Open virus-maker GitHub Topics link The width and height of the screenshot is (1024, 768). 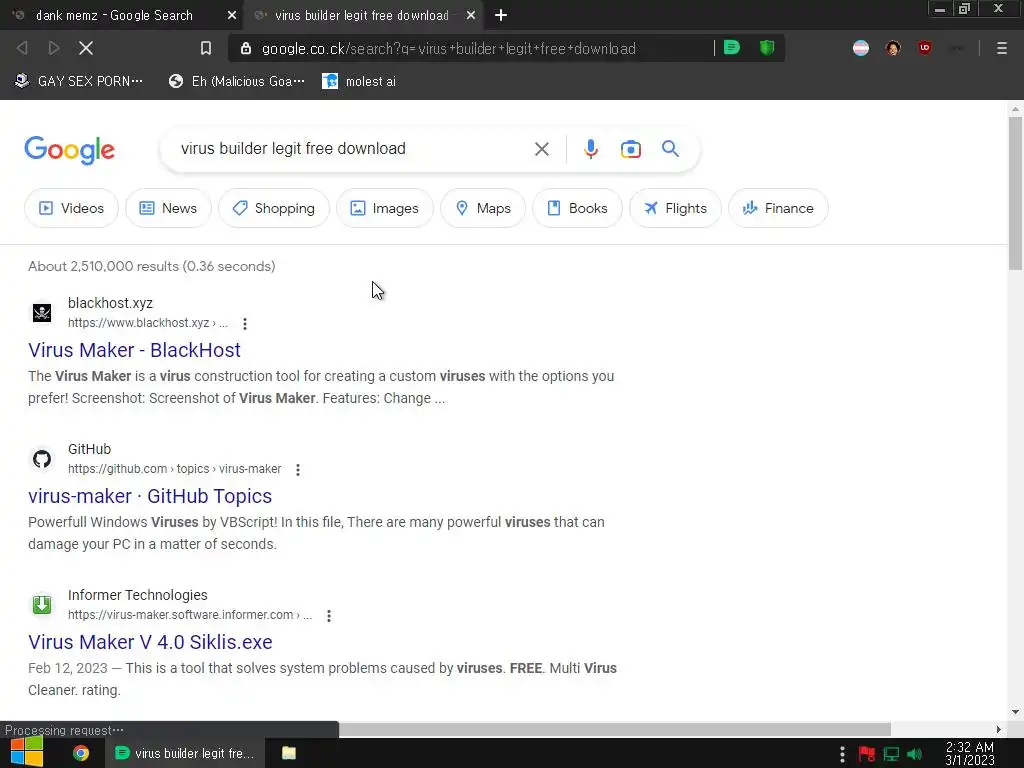[x=150, y=496]
